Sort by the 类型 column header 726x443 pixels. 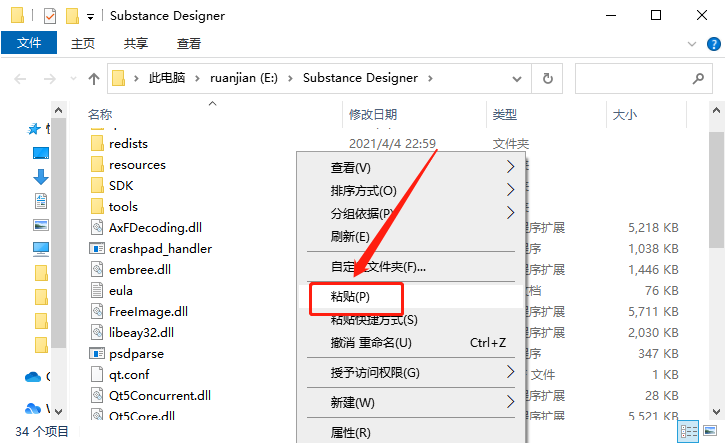[x=504, y=114]
